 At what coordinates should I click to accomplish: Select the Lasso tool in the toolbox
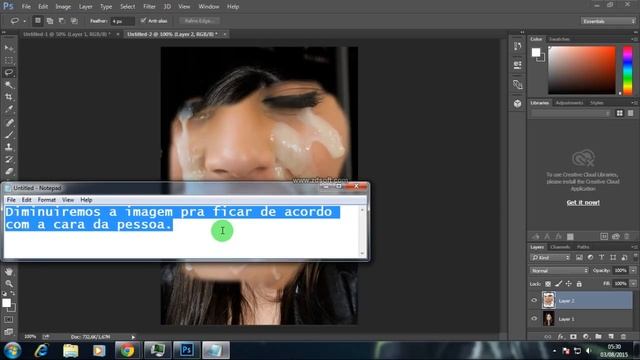(x=9, y=73)
